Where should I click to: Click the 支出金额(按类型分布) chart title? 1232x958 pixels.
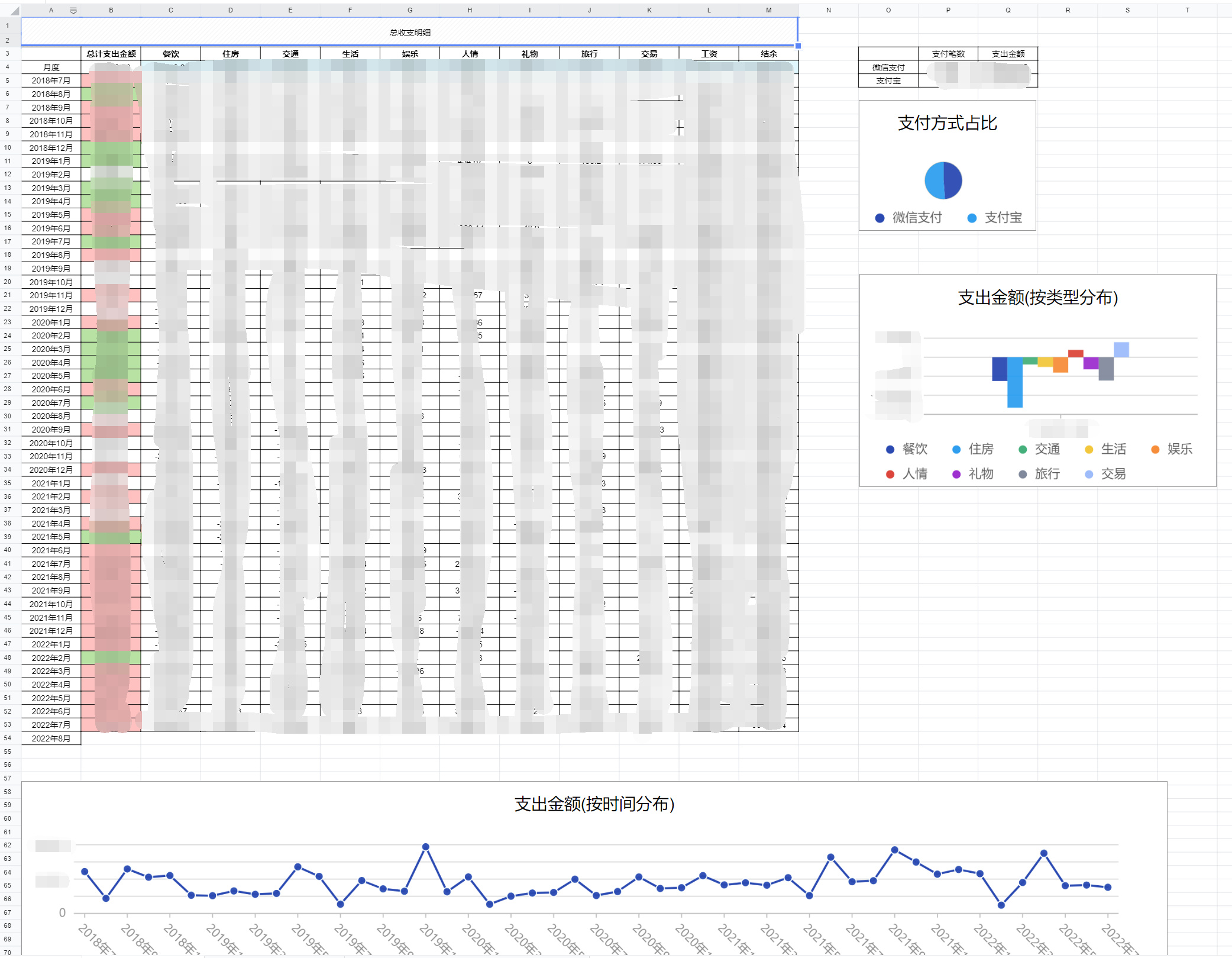pos(1038,298)
